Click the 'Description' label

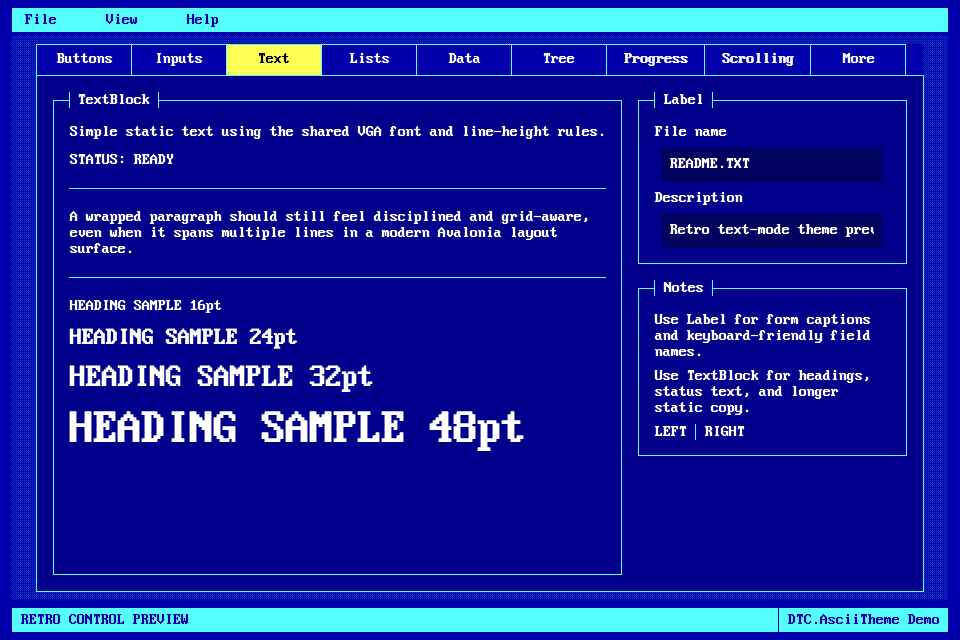698,198
